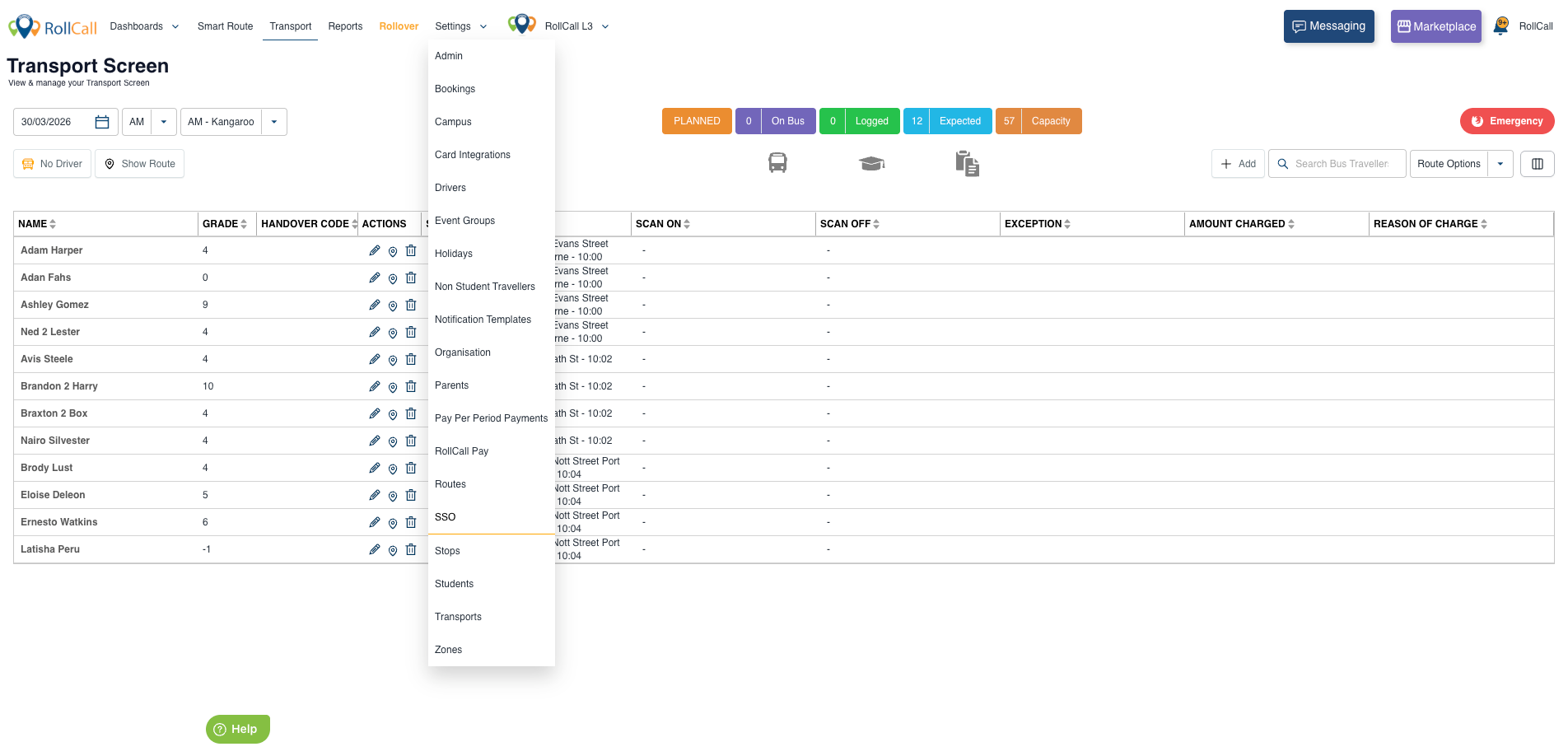1568x756 pixels.
Task: Choose Card Integrations in Settings menu
Action: coord(491,155)
